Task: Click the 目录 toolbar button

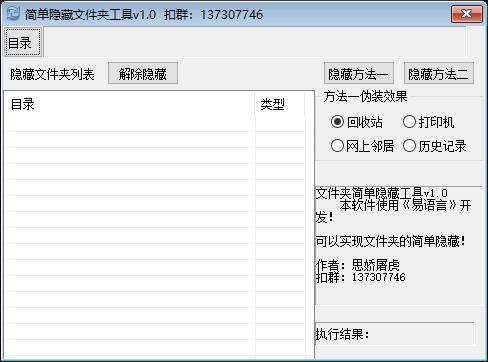Action: tap(23, 42)
